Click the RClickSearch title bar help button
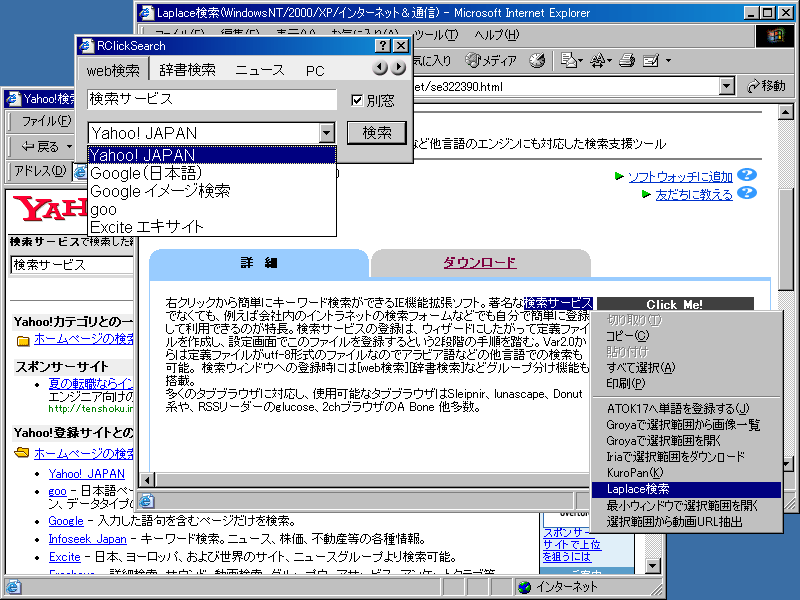800x600 pixels. [x=382, y=46]
